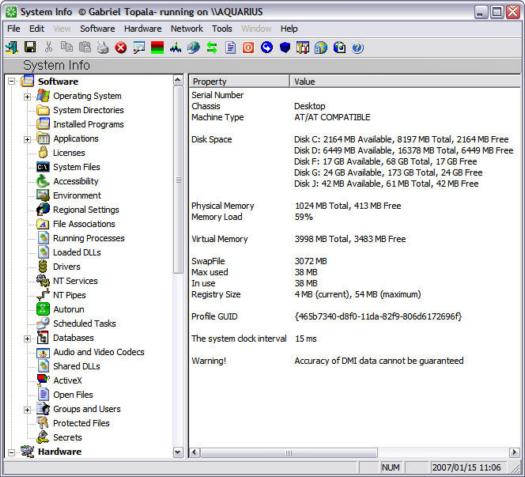This screenshot has width=525, height=477.
Task: Open the Hardware menu
Action: coord(143,29)
